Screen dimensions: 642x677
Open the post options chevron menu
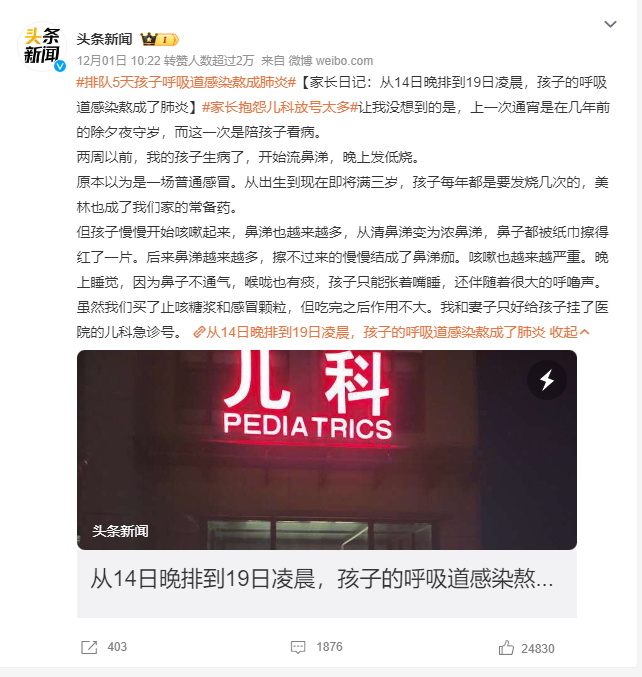[x=610, y=24]
